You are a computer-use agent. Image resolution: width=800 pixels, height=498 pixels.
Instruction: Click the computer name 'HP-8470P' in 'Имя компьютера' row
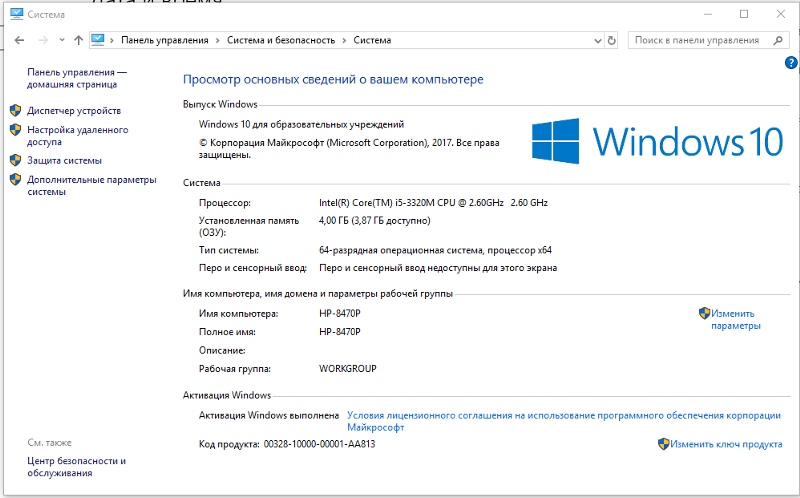tap(340, 313)
